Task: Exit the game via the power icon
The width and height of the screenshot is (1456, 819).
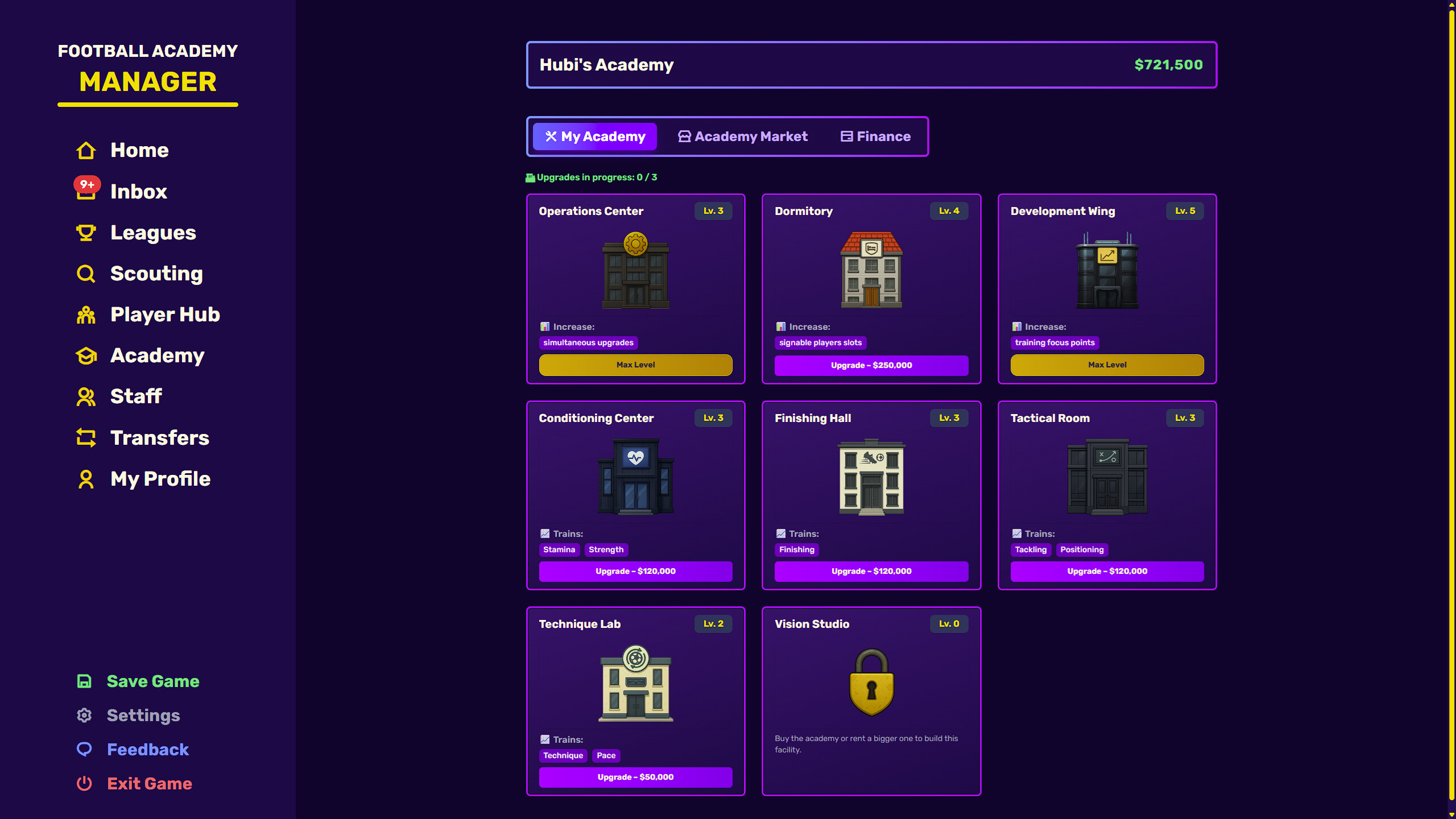Action: 84,783
